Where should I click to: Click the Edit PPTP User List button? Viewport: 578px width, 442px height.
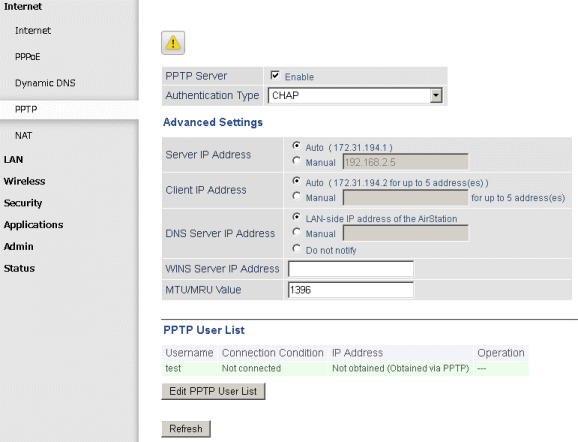pyautogui.click(x=213, y=391)
